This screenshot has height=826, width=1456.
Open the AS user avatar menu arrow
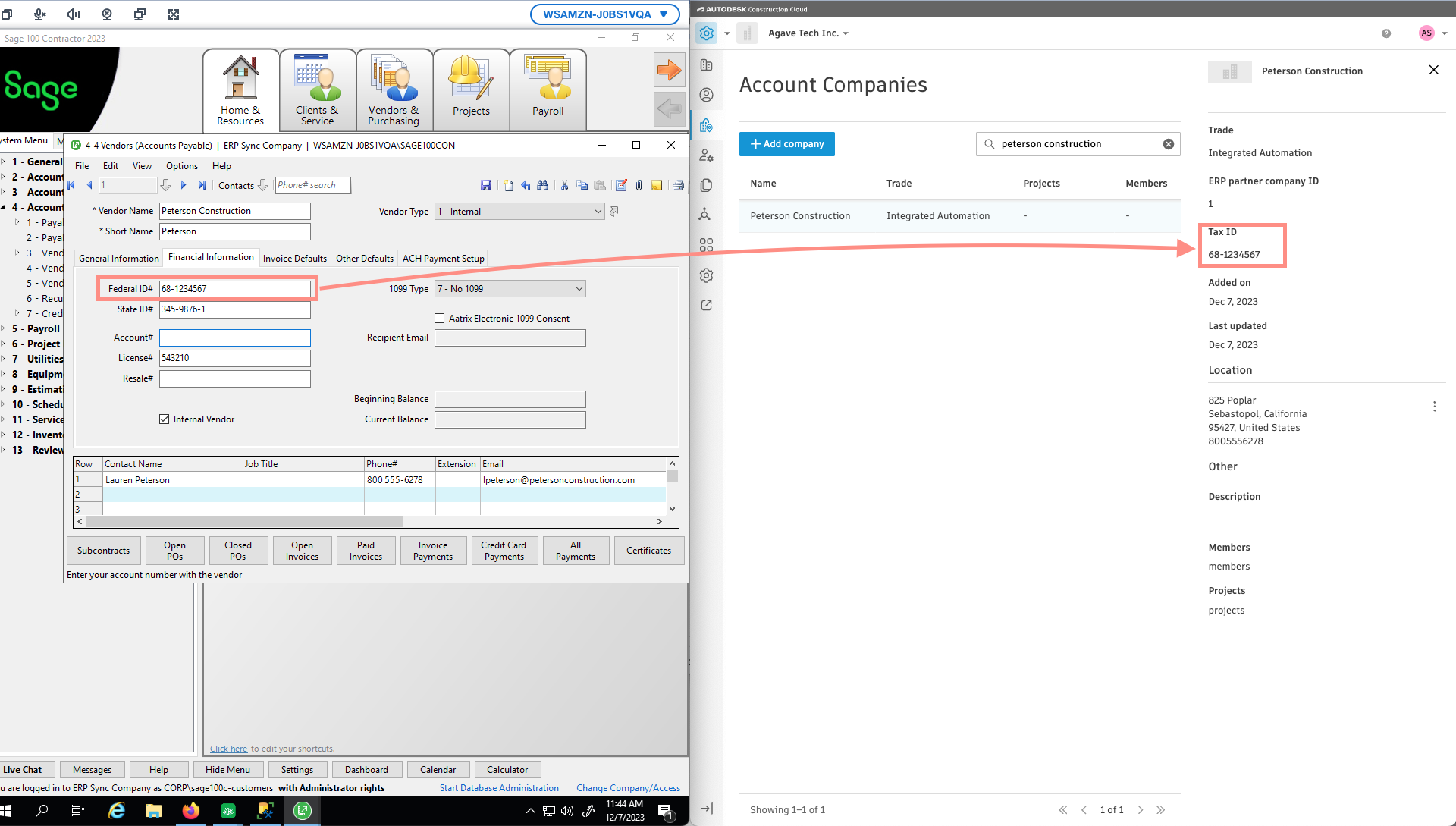pyautogui.click(x=1445, y=33)
